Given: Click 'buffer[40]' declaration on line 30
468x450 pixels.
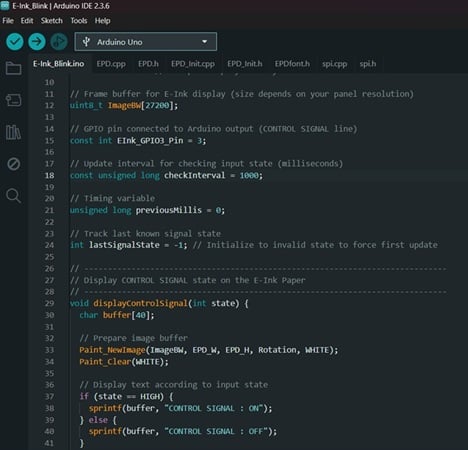Looking at the screenshot, I should [x=126, y=315].
